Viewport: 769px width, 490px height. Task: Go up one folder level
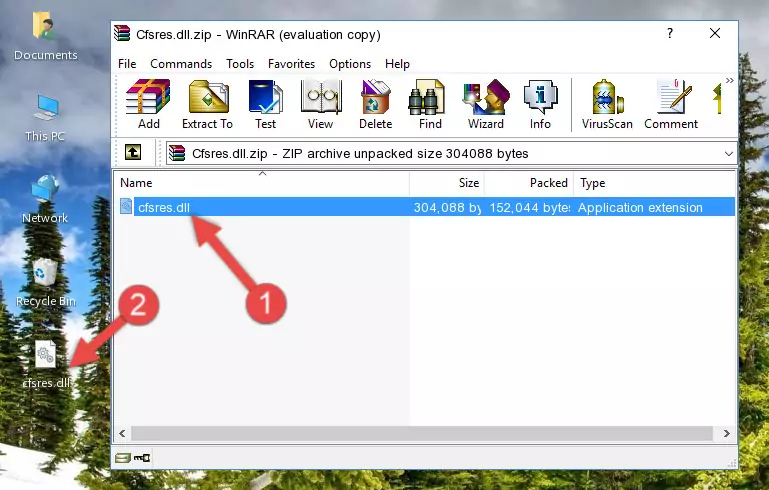coord(133,153)
